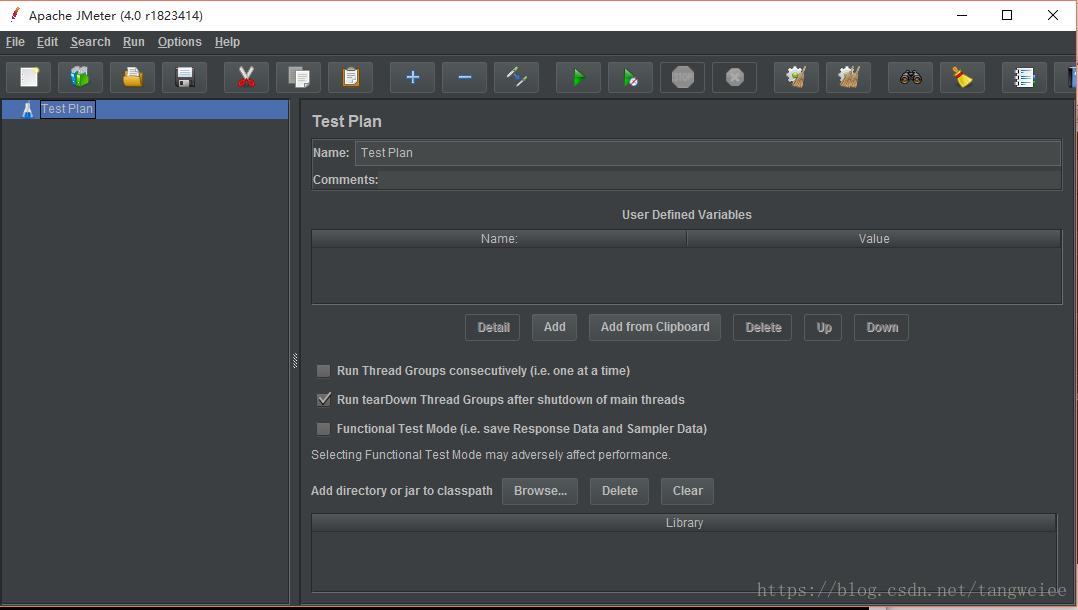1078x610 pixels.
Task: Click the Add variable button
Action: point(554,327)
